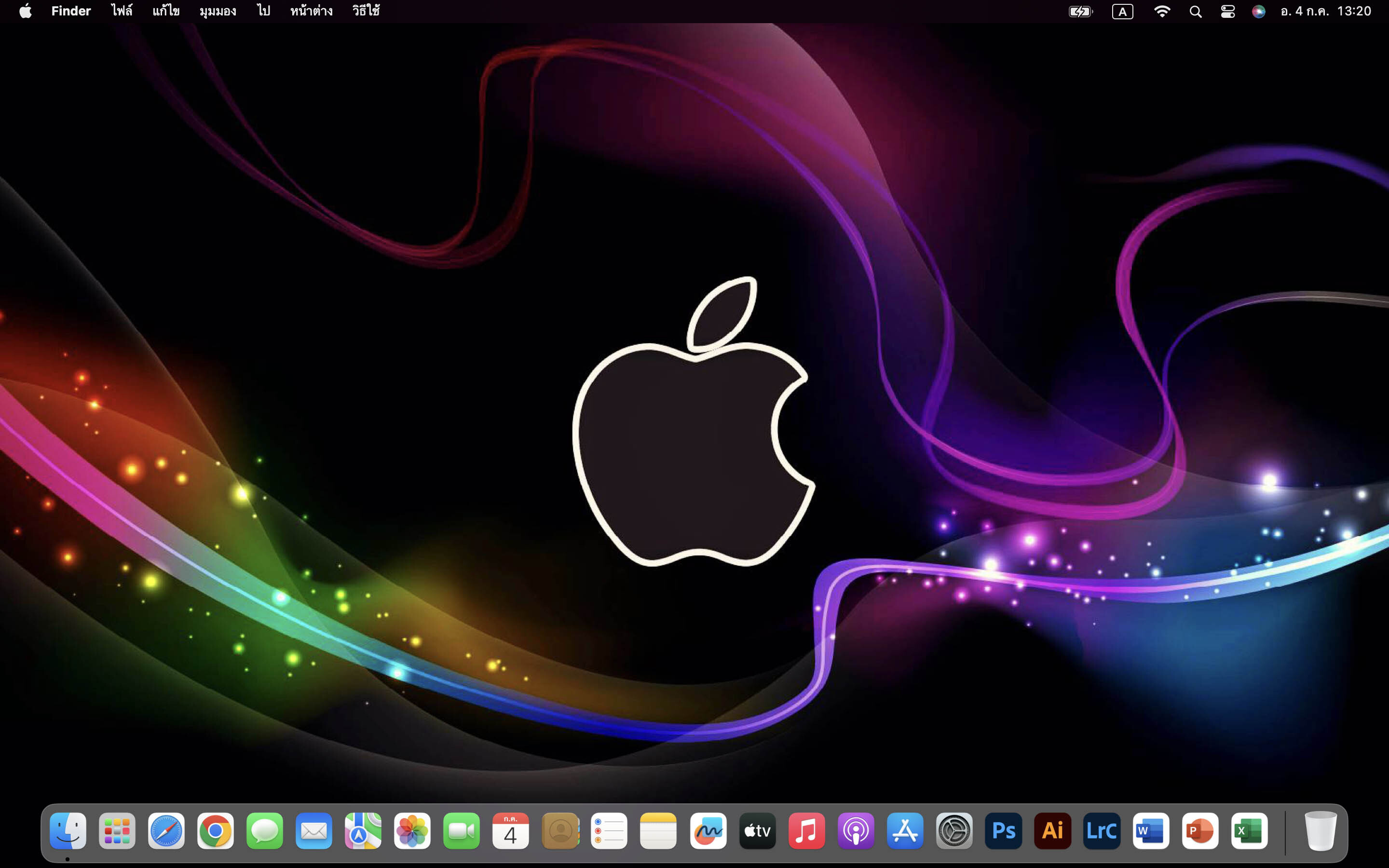Open Reminders from the Dock

[x=609, y=831]
